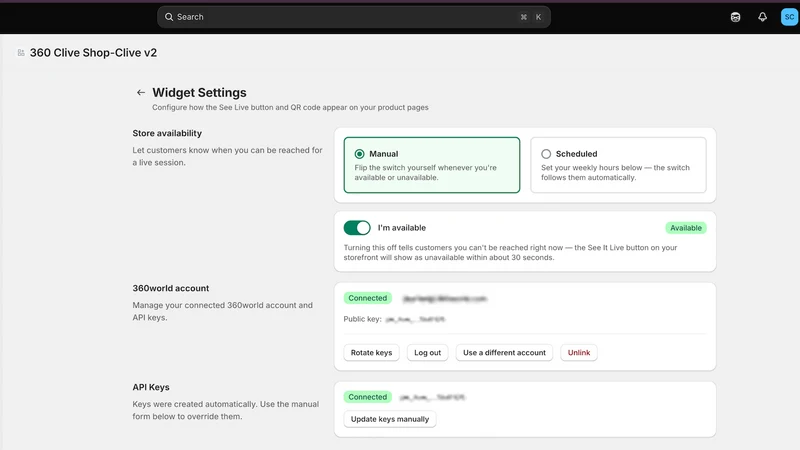Click the search magnifier icon
Image resolution: width=800 pixels, height=450 pixels.
pyautogui.click(x=169, y=17)
